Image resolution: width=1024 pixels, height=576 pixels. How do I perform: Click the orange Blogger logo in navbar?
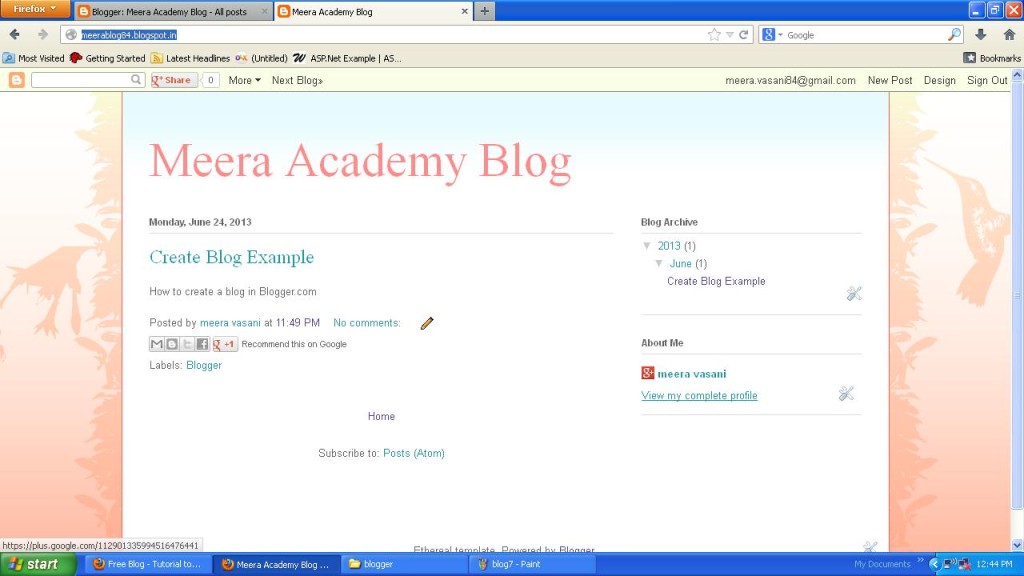[14, 80]
